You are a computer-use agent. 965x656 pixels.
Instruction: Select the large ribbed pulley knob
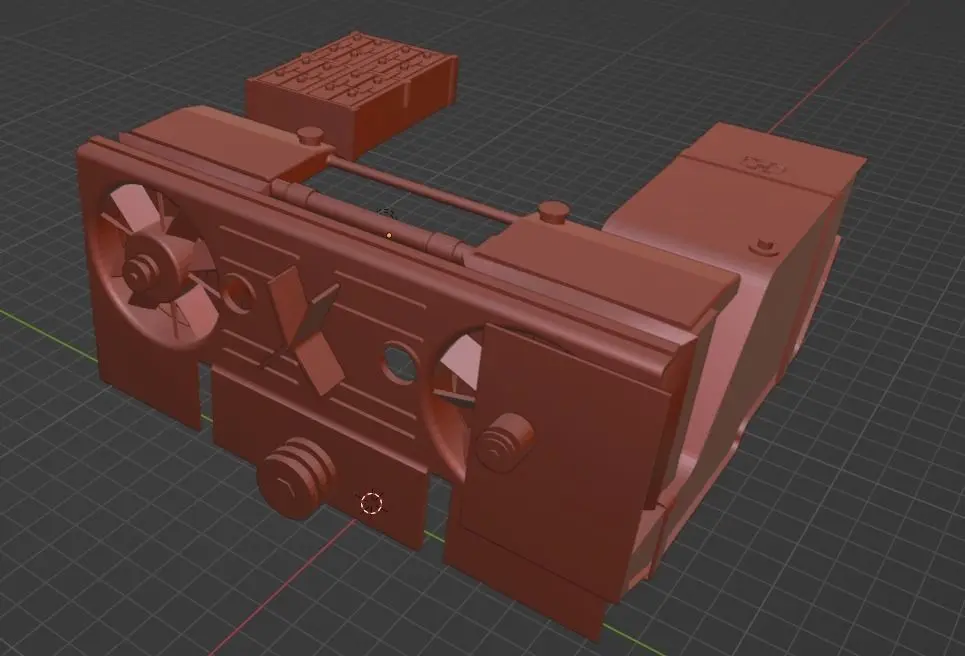pos(297,478)
